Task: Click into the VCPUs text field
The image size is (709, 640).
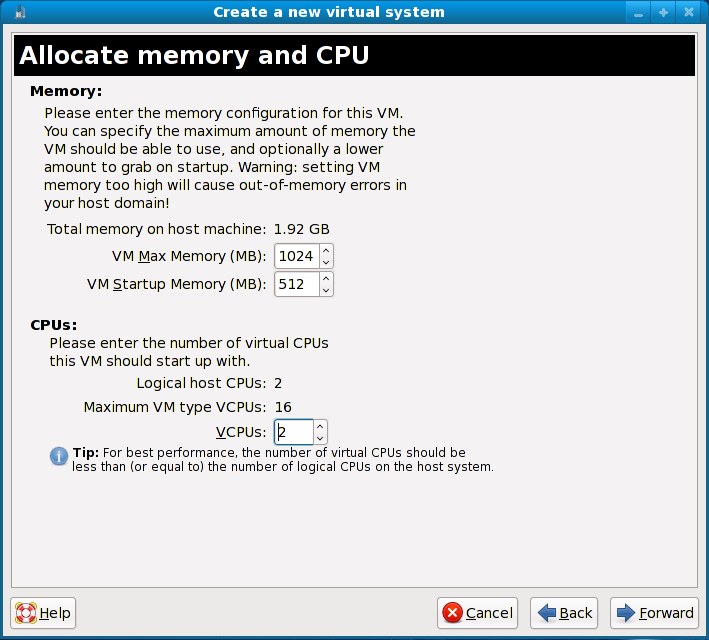Action: click(293, 432)
